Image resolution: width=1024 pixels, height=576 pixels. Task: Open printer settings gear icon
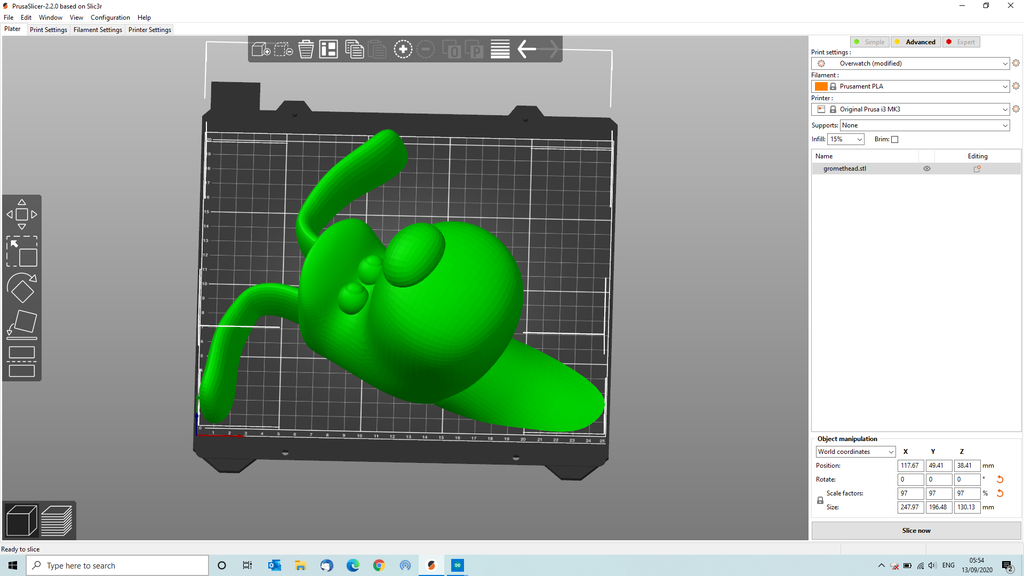click(1016, 109)
